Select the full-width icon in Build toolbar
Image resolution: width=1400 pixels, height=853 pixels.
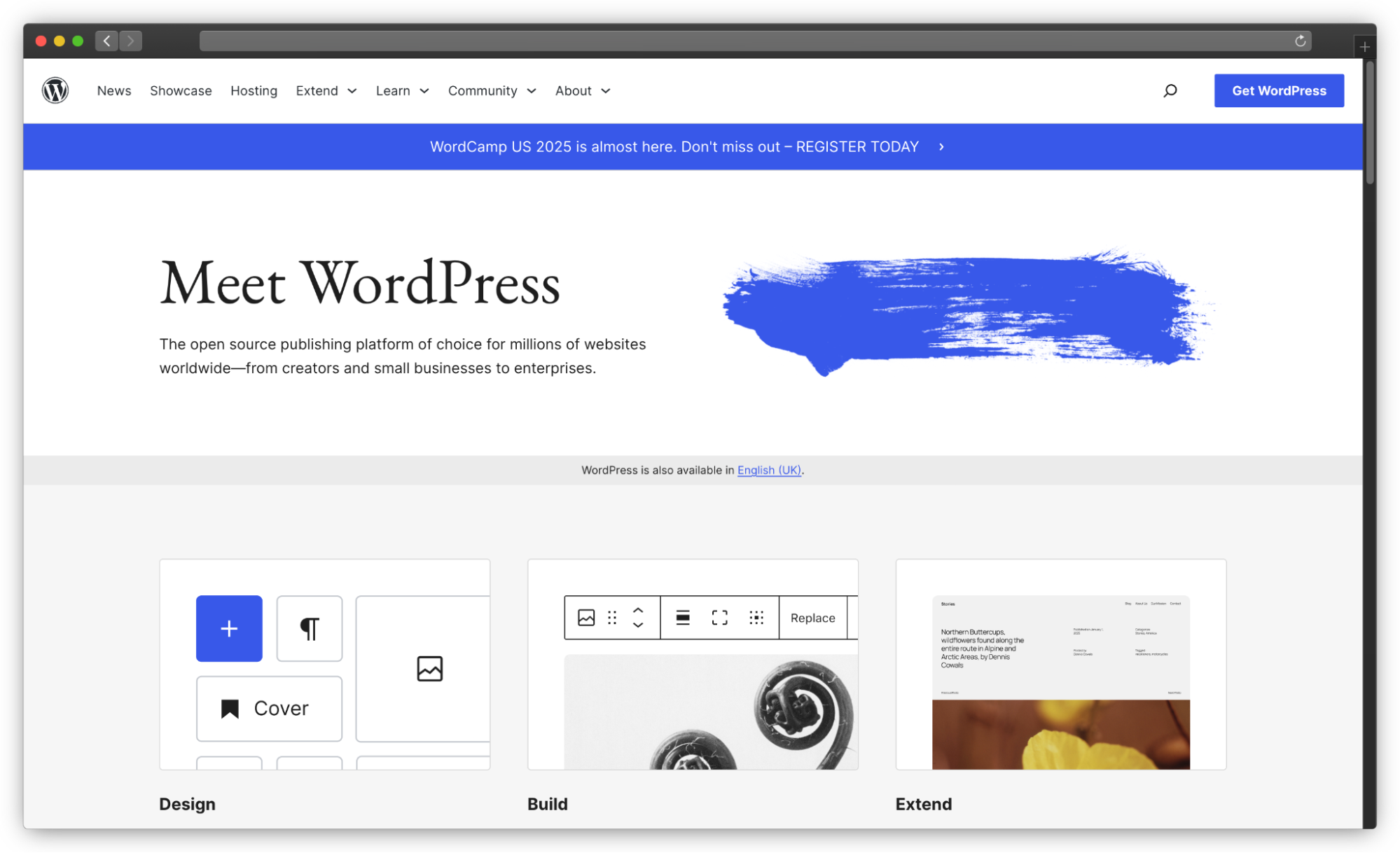pyautogui.click(x=719, y=617)
